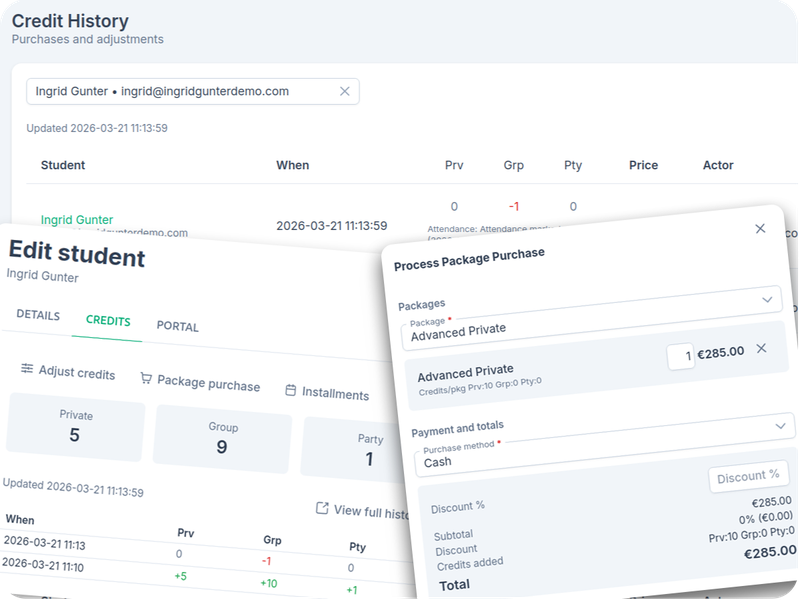This screenshot has width=800, height=600.
Task: Select the CREDITS tab
Action: pos(106,321)
